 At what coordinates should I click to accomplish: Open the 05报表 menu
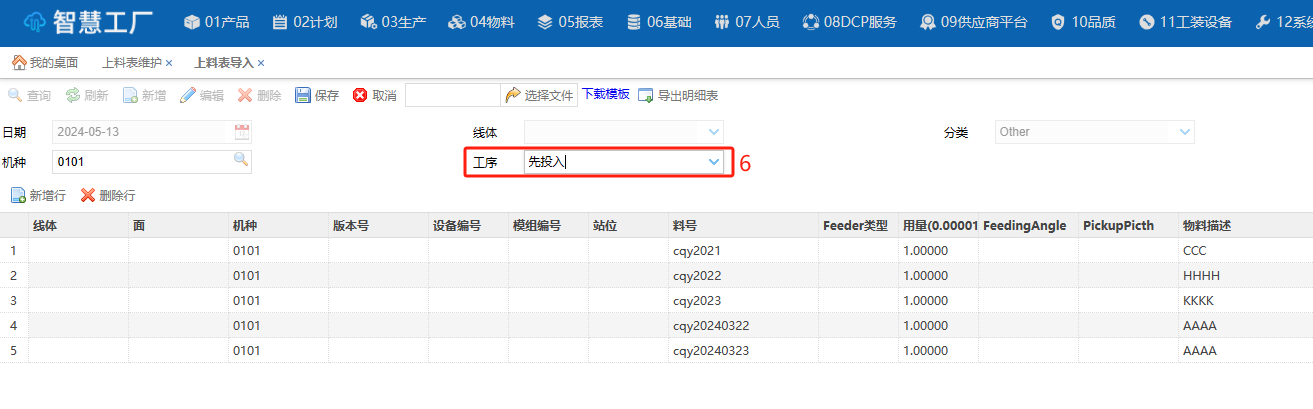[x=570, y=22]
